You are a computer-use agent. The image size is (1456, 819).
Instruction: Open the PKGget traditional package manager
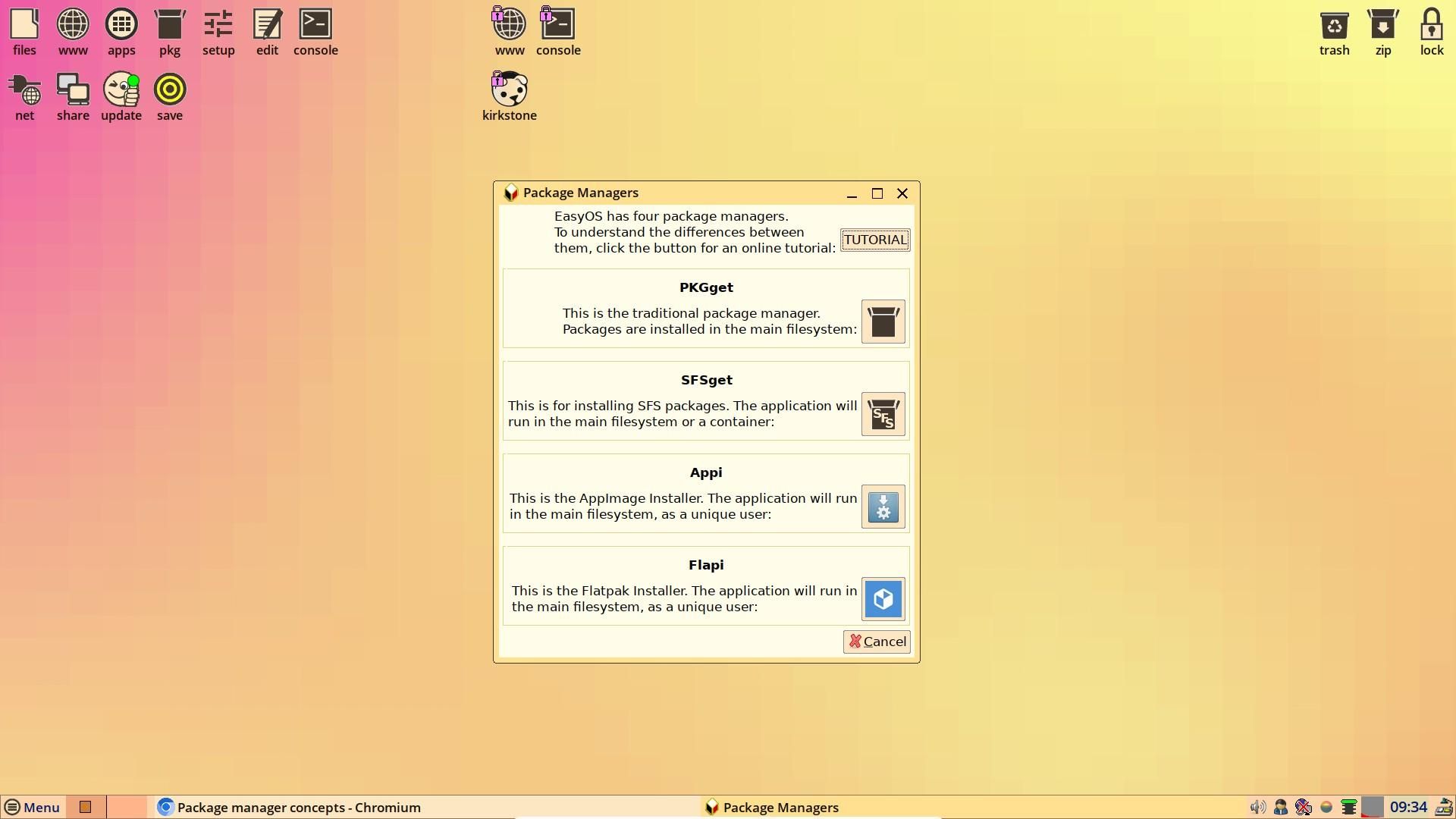tap(883, 322)
